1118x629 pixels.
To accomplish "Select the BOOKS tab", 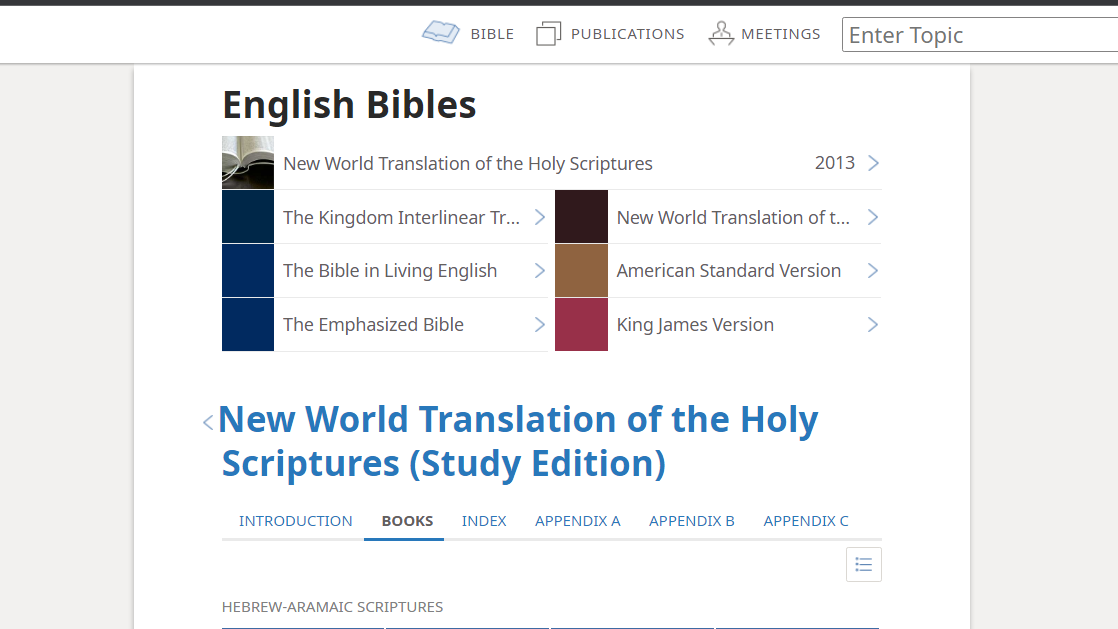I will tap(407, 521).
